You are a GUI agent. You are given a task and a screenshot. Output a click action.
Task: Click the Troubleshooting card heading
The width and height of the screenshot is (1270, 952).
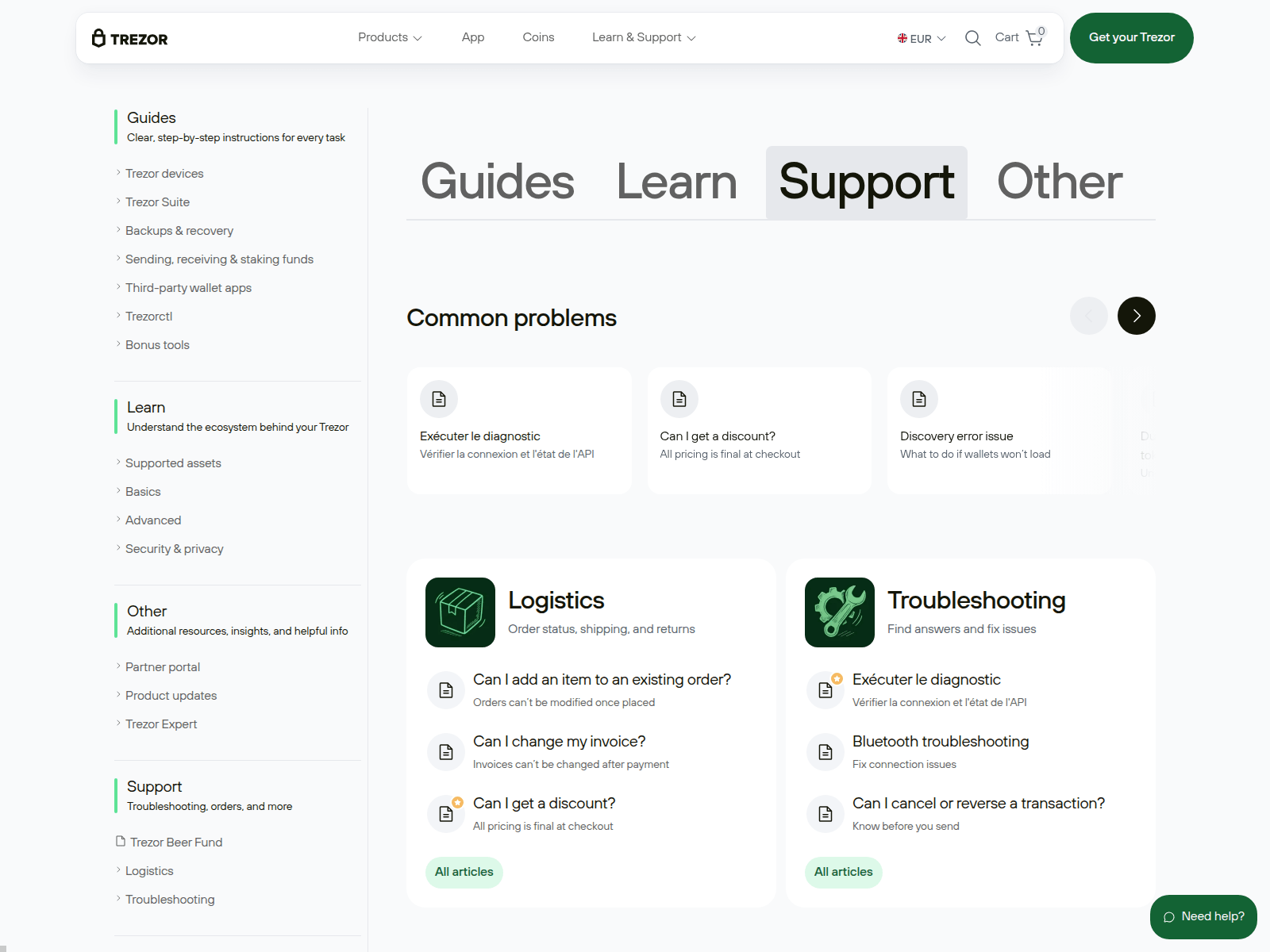[x=976, y=601]
